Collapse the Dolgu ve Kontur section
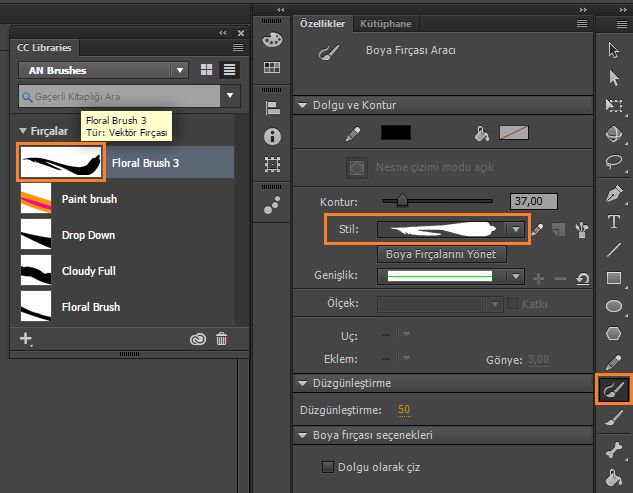 (x=303, y=105)
